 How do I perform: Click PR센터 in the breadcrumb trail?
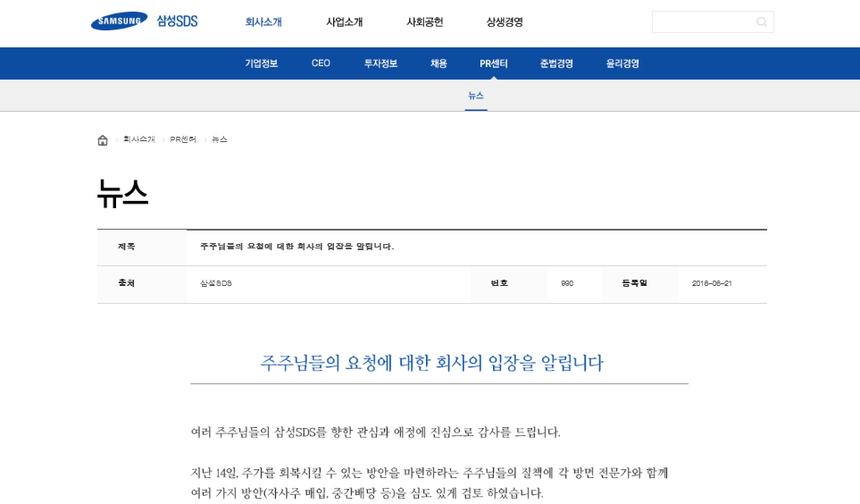pyautogui.click(x=183, y=140)
